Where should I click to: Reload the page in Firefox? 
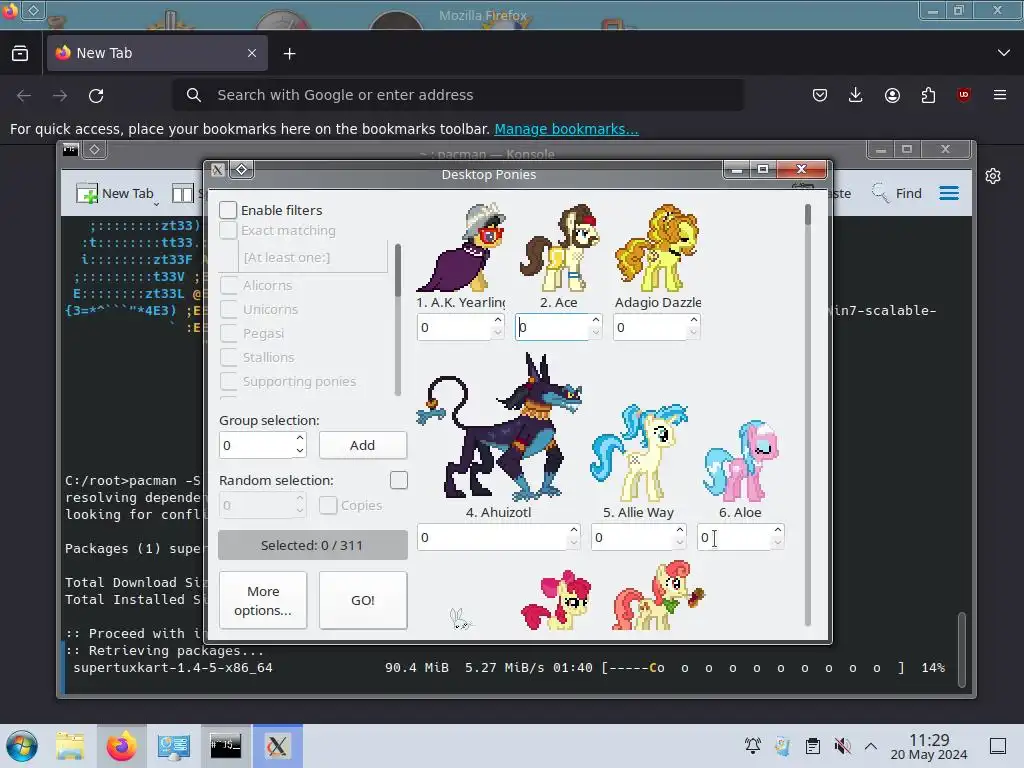coord(96,95)
